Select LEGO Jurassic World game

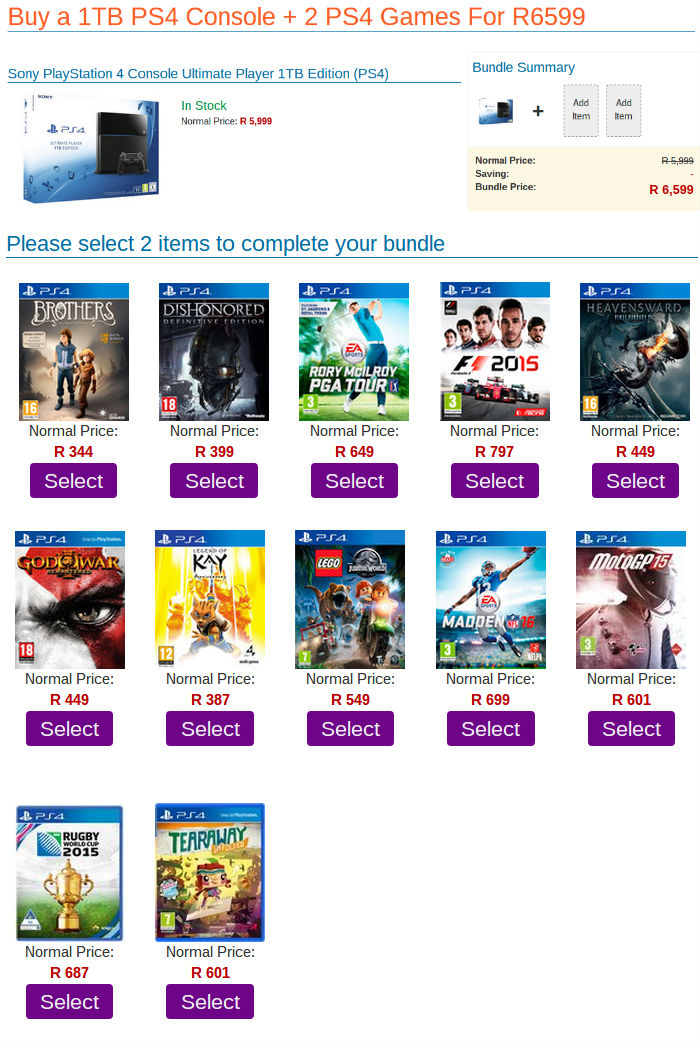pos(350,728)
